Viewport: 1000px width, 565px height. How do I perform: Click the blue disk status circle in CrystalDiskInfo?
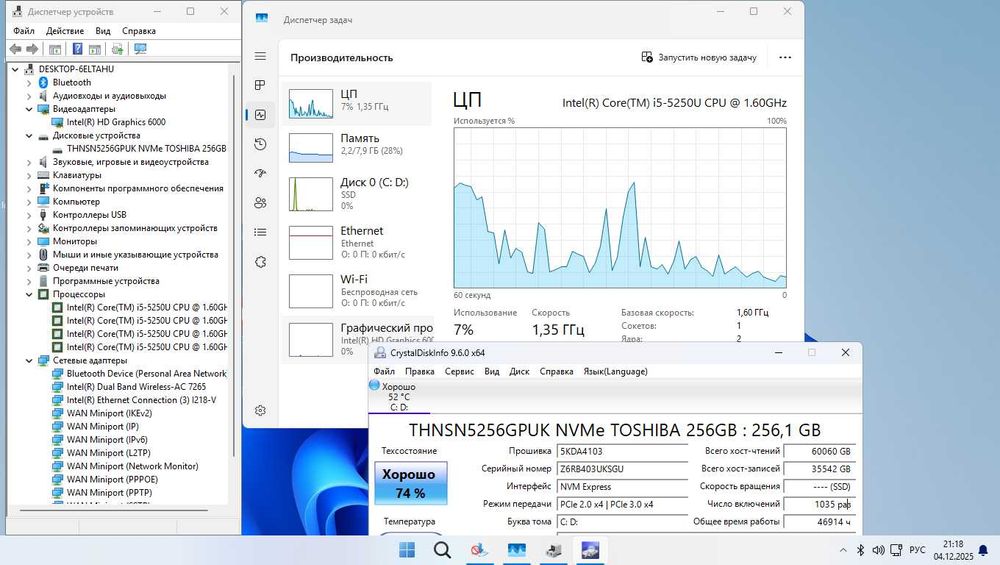coord(374,385)
